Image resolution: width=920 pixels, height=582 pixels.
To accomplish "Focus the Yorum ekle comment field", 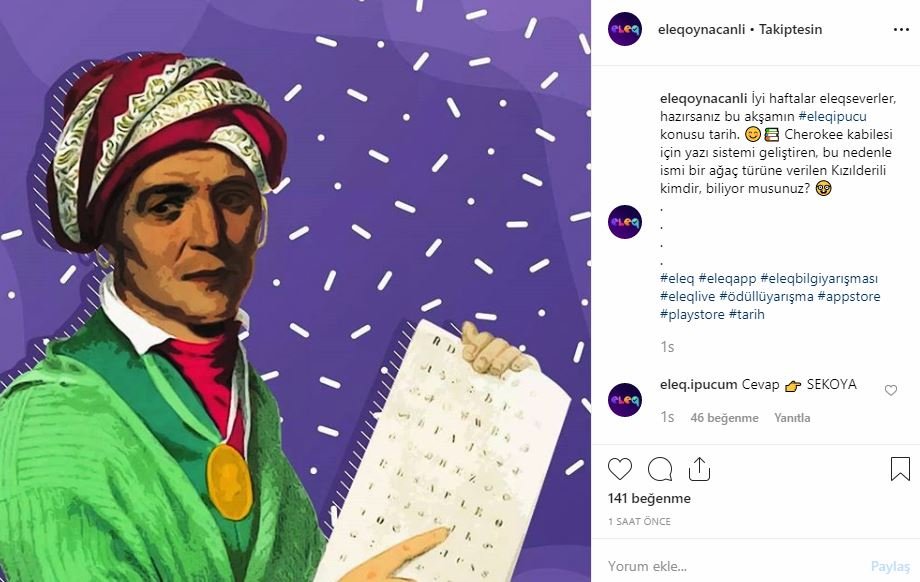I will tap(733, 566).
